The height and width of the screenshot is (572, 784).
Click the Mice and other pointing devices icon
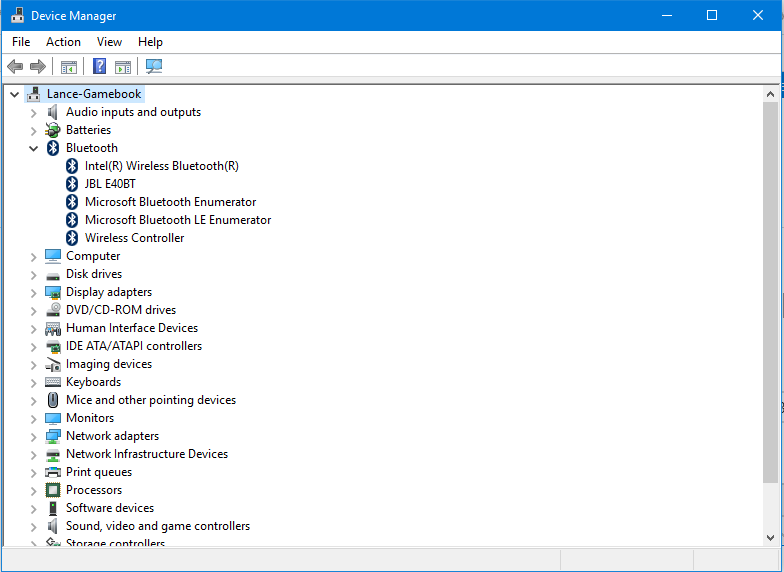click(52, 400)
